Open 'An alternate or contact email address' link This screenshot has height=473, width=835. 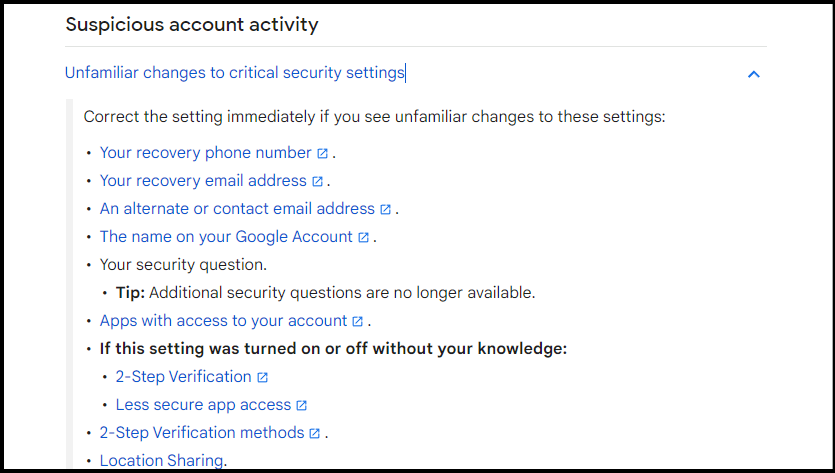[238, 209]
